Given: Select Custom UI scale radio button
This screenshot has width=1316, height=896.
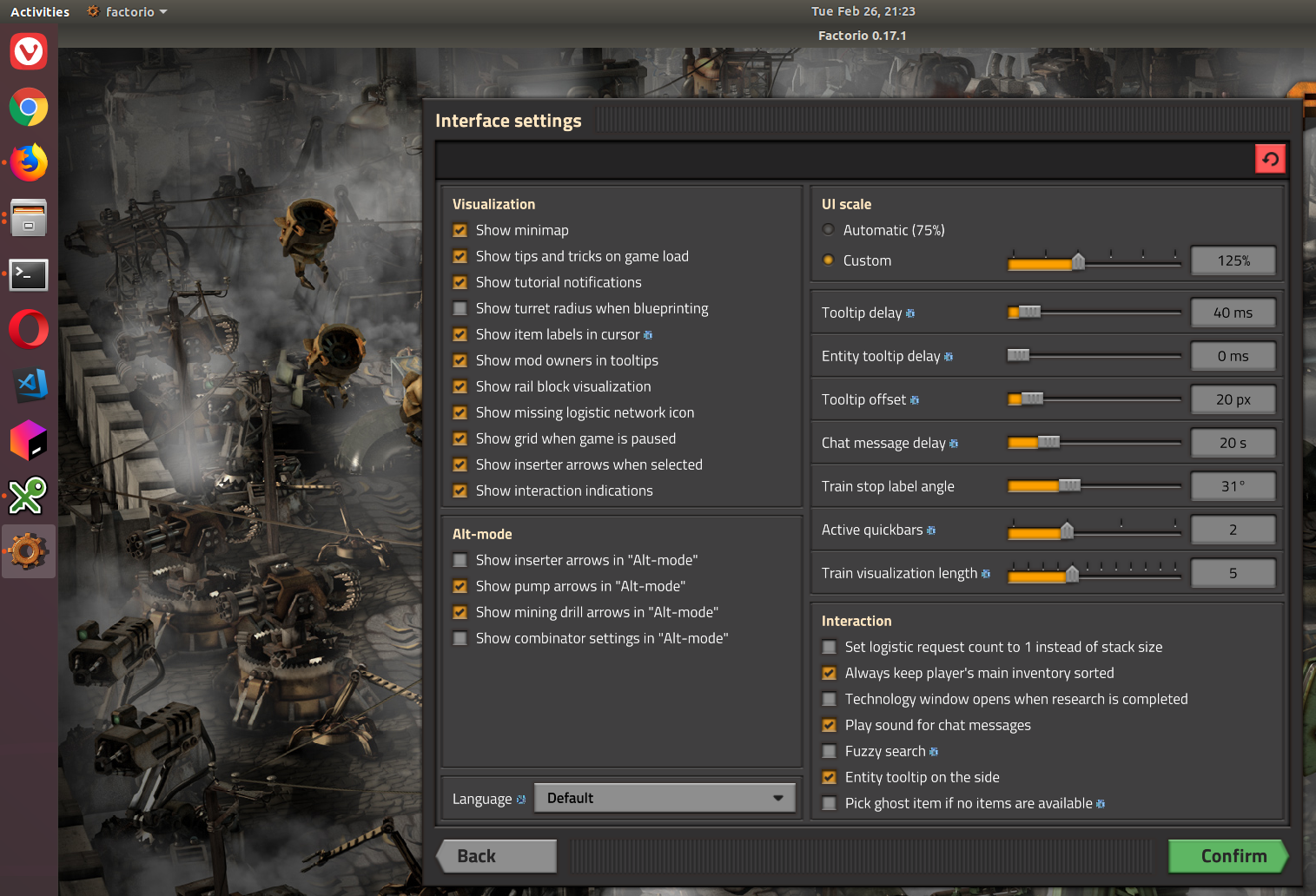Looking at the screenshot, I should coord(829,260).
